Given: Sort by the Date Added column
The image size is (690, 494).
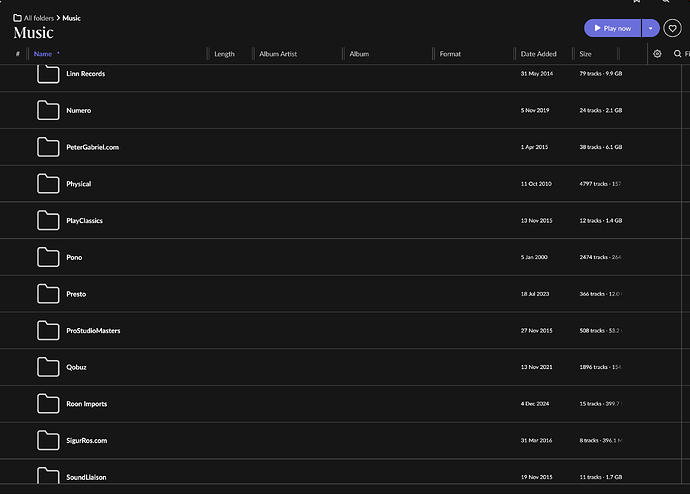Looking at the screenshot, I should click(538, 54).
